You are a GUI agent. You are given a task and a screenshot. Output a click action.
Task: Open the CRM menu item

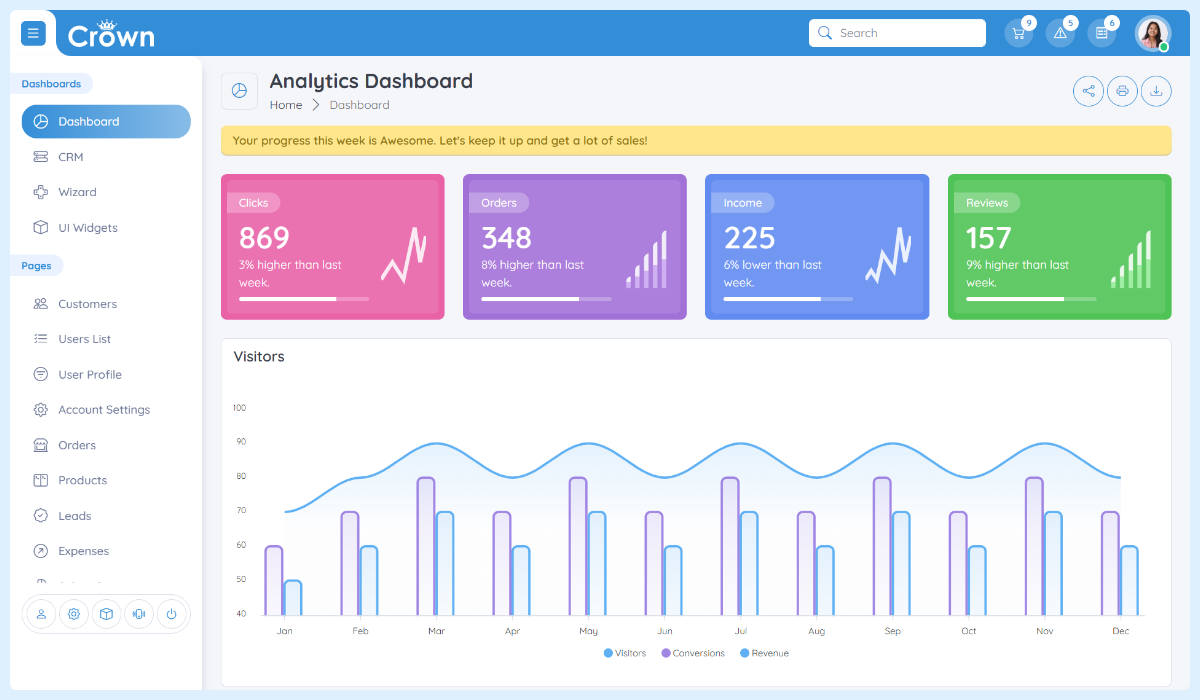click(69, 156)
